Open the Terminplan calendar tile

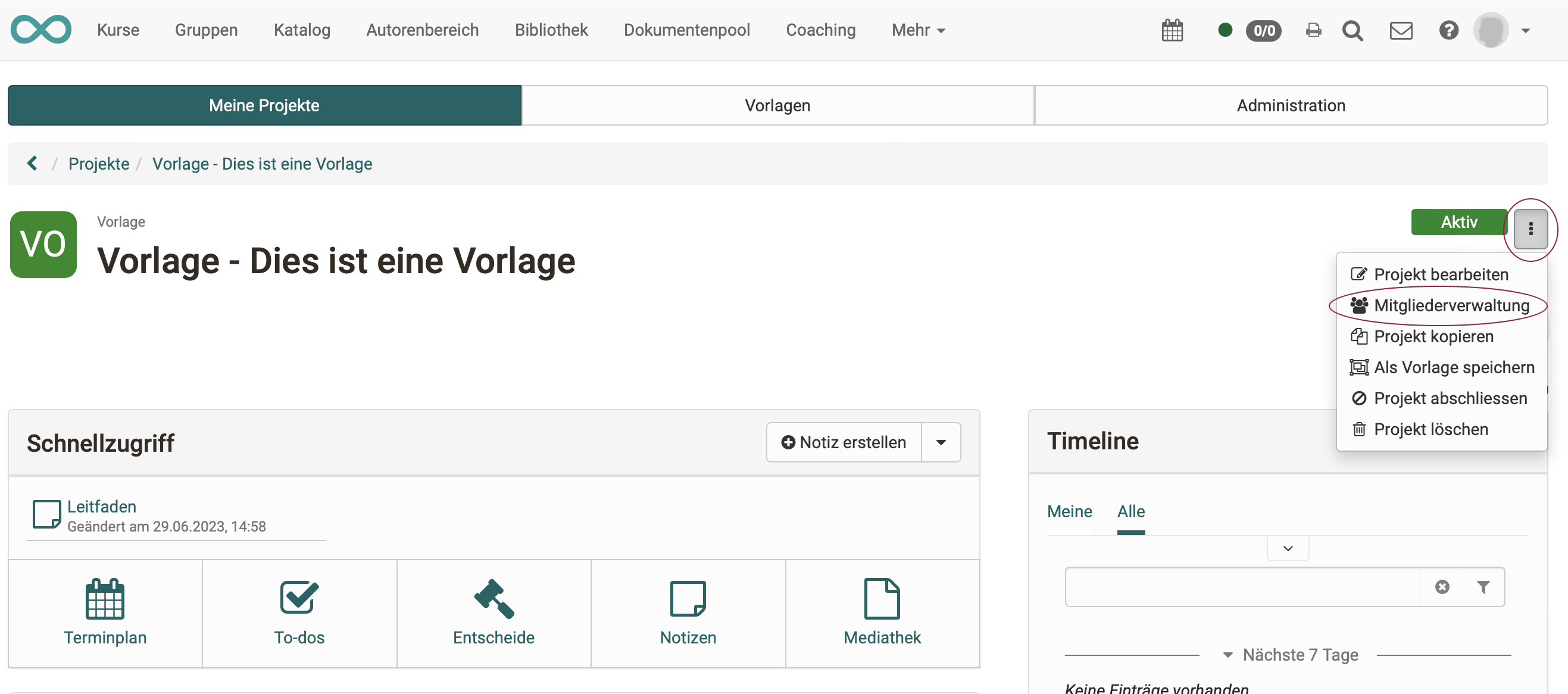(105, 612)
